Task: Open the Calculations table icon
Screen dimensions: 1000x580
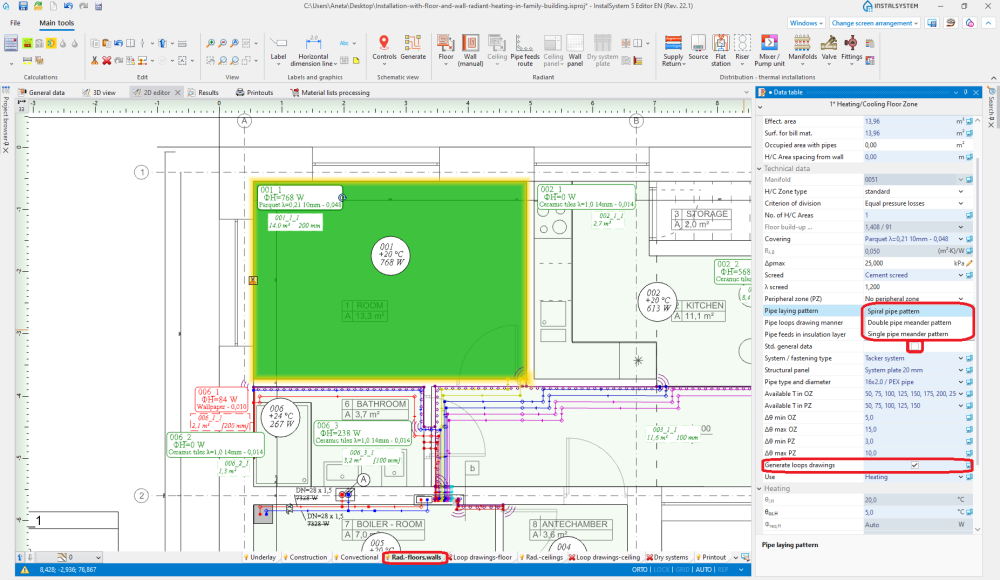Action: coord(11,44)
